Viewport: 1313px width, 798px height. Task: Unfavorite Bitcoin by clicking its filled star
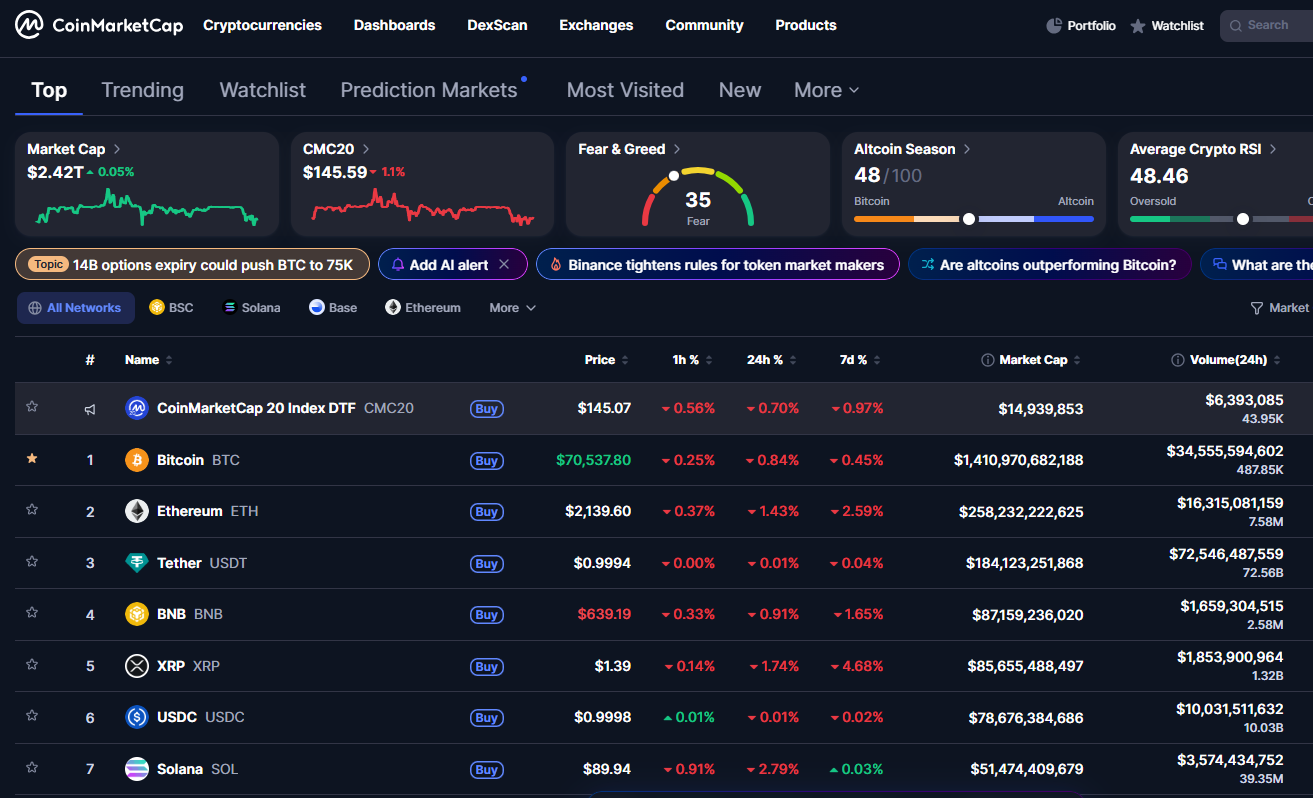click(x=31, y=459)
